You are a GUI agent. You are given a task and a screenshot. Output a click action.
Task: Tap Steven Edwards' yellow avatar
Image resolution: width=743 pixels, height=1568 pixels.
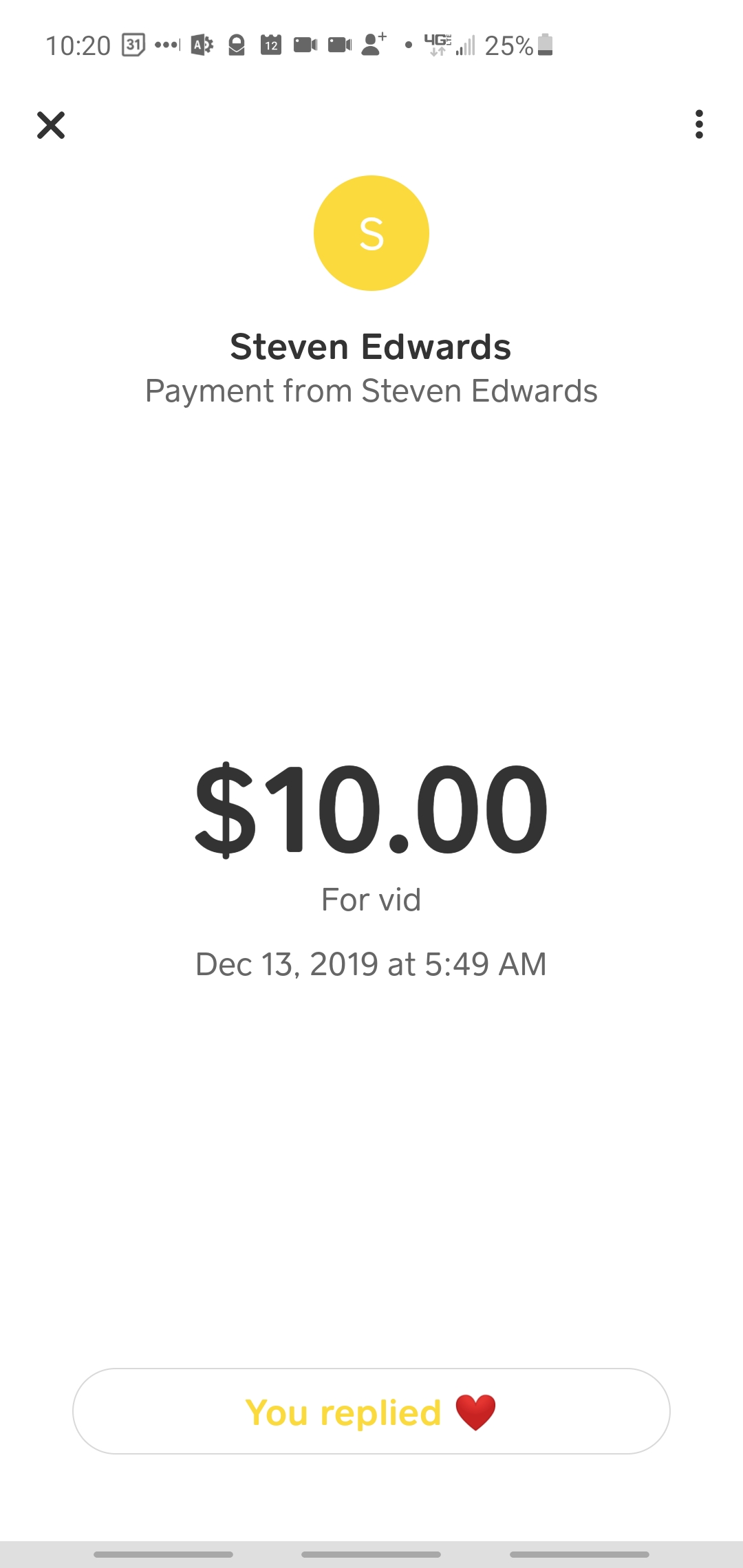pyautogui.click(x=371, y=233)
